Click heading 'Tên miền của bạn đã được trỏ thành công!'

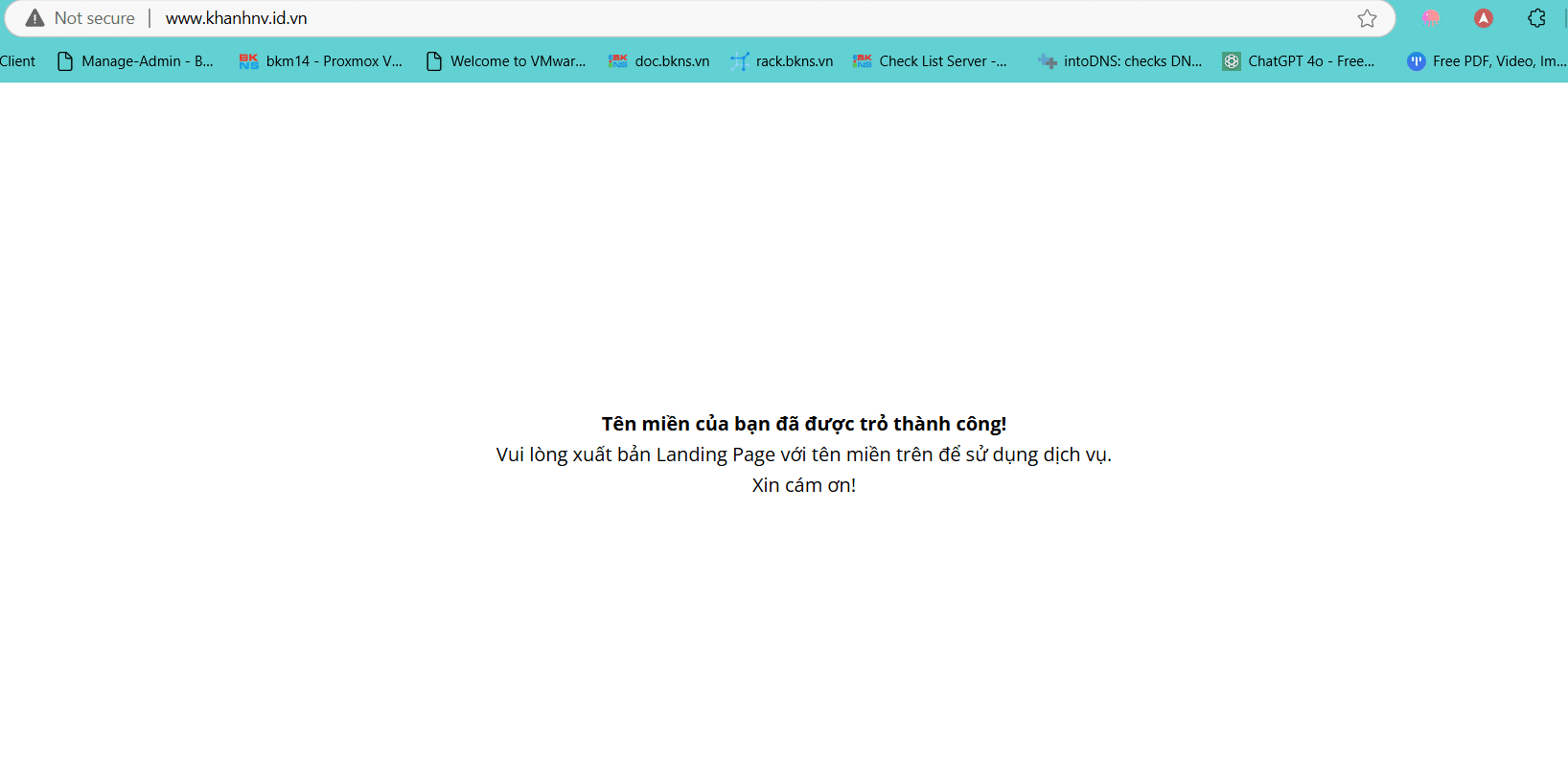pyautogui.click(x=804, y=424)
